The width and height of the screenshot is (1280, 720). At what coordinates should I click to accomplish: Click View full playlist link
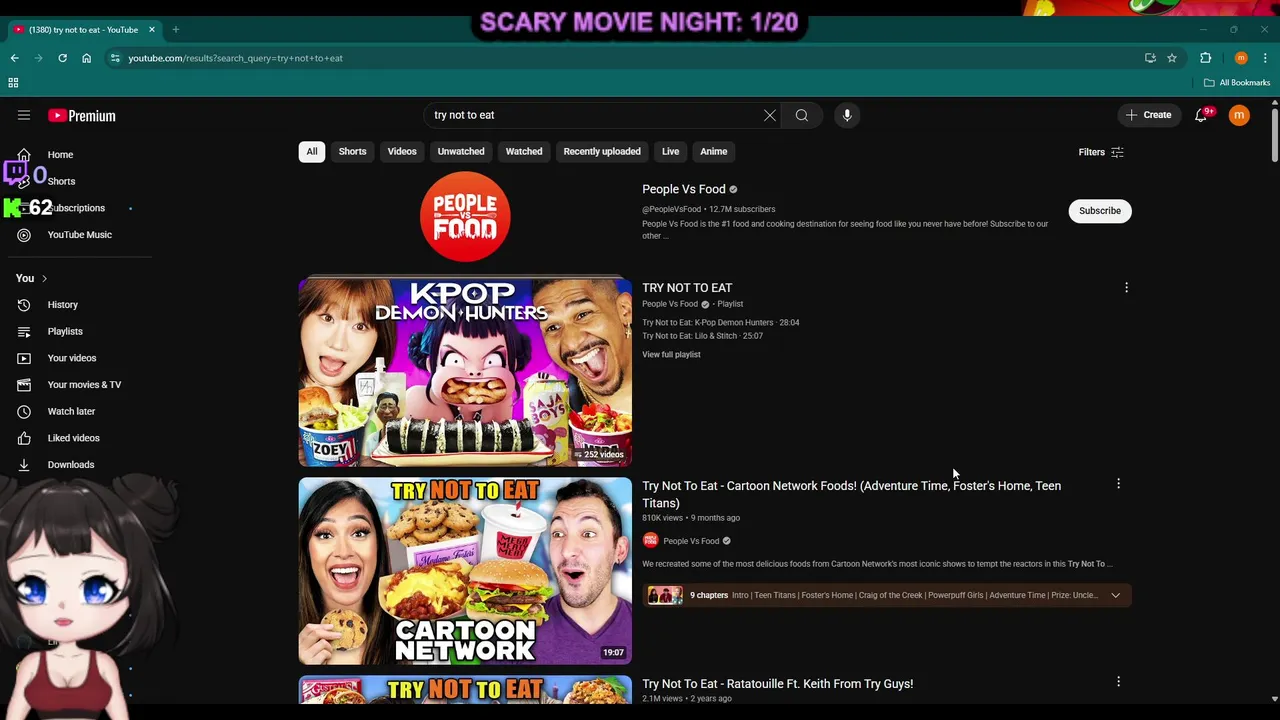coord(671,355)
